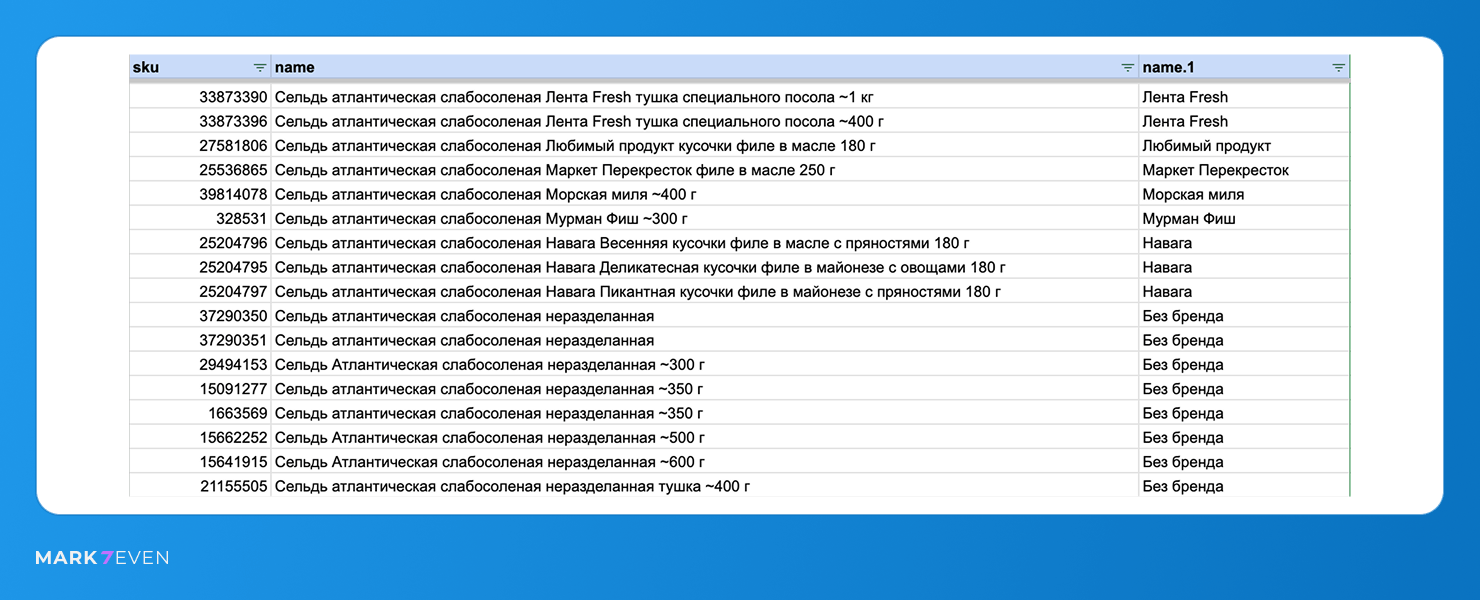1480x600 pixels.
Task: Click 'Без бренда' in row 15662252
Action: [1245, 438]
